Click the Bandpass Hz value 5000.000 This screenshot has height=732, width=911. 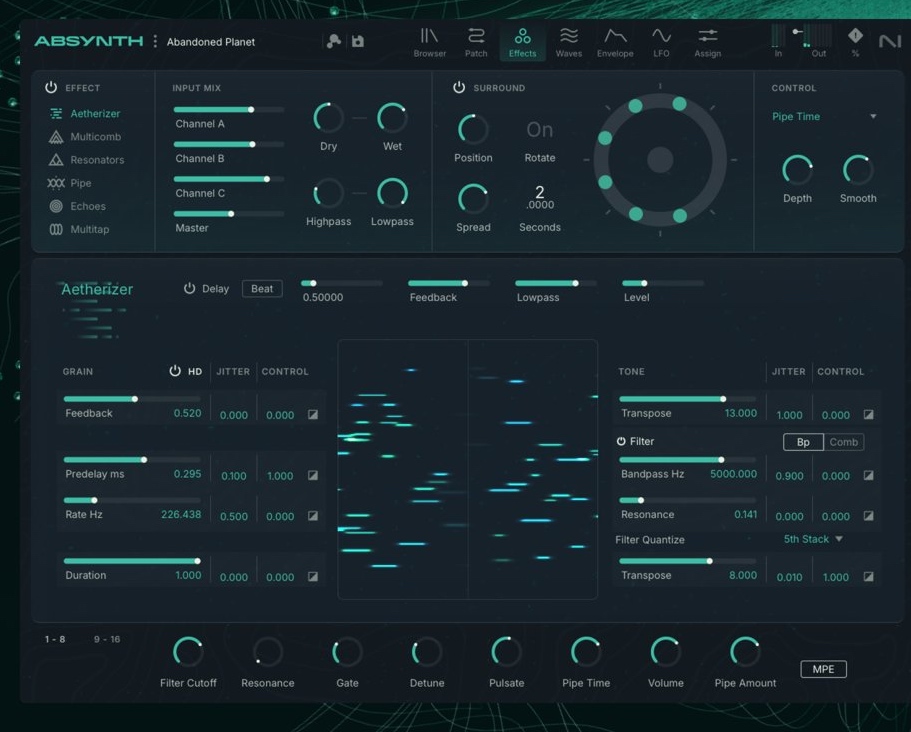pyautogui.click(x=733, y=474)
